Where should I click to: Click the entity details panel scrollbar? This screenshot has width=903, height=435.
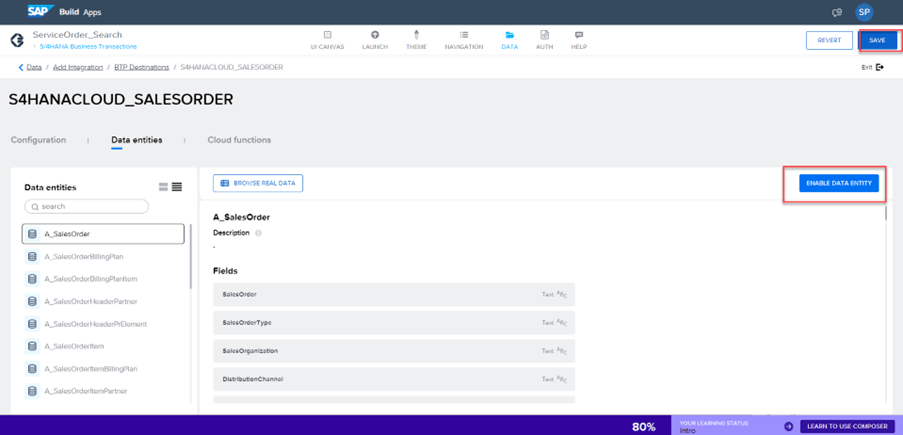886,213
